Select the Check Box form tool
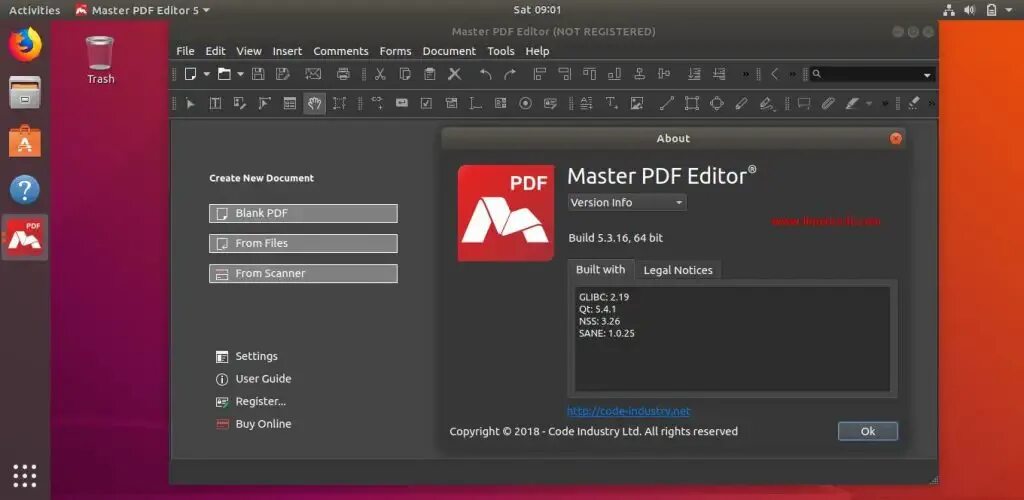 426,103
